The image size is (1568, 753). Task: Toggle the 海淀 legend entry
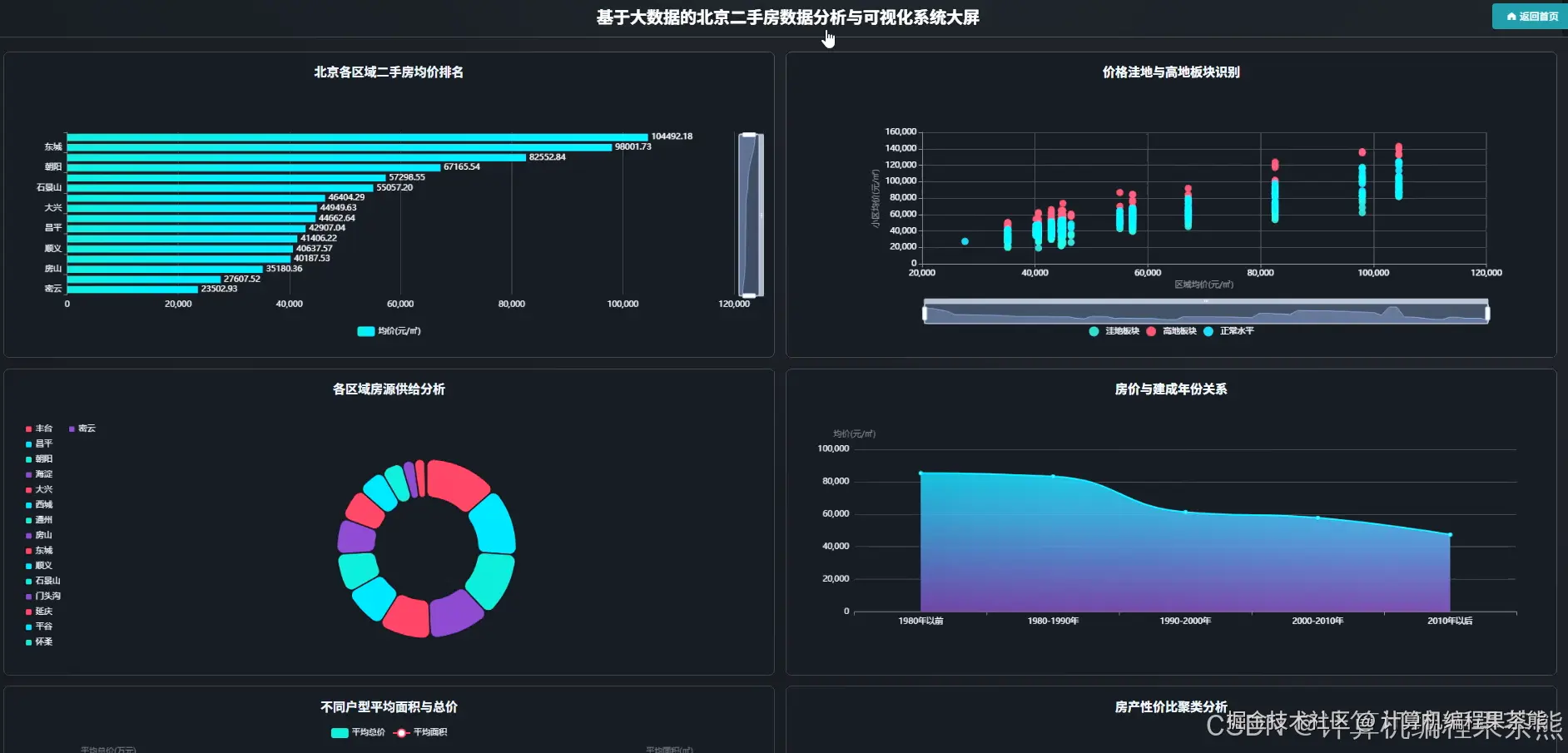39,474
